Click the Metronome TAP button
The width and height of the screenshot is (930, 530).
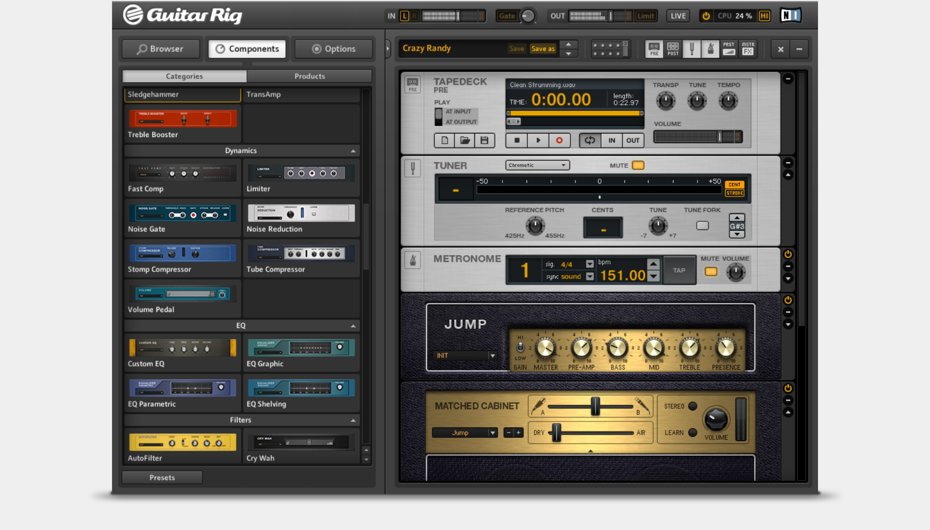click(679, 270)
